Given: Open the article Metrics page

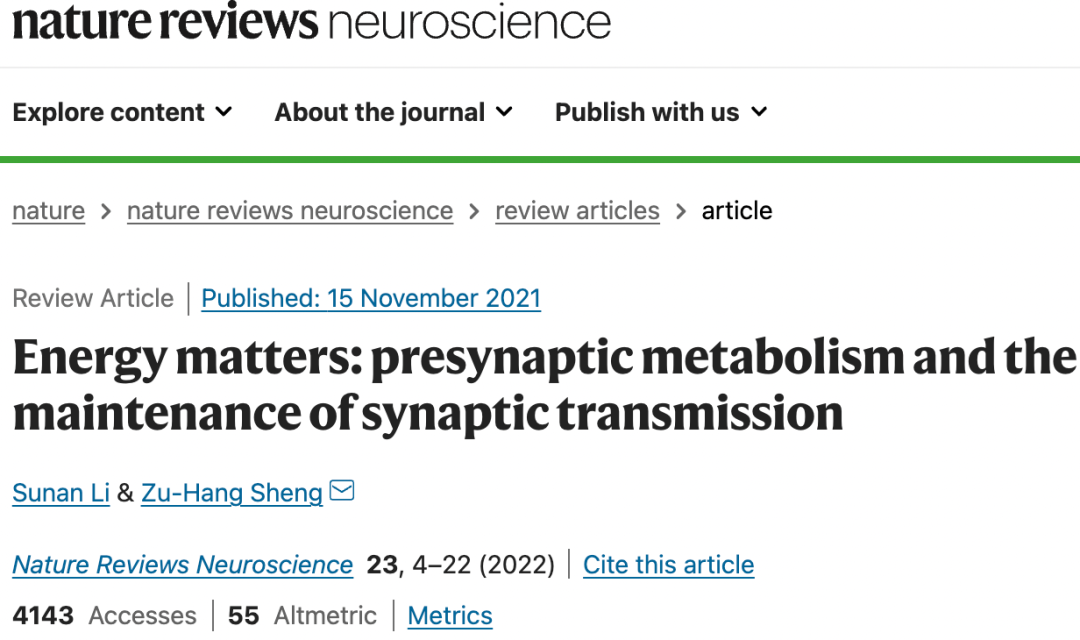Looking at the screenshot, I should (x=450, y=616).
